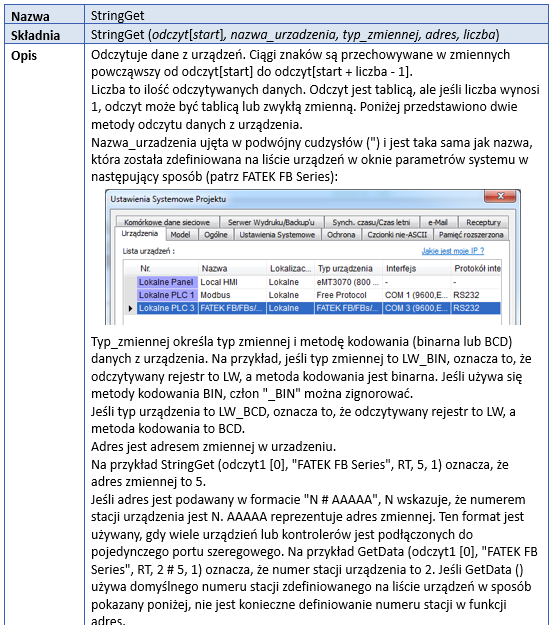Open the Synch. czasu/Czas letni tab
The width and height of the screenshot is (553, 625).
click(x=371, y=222)
